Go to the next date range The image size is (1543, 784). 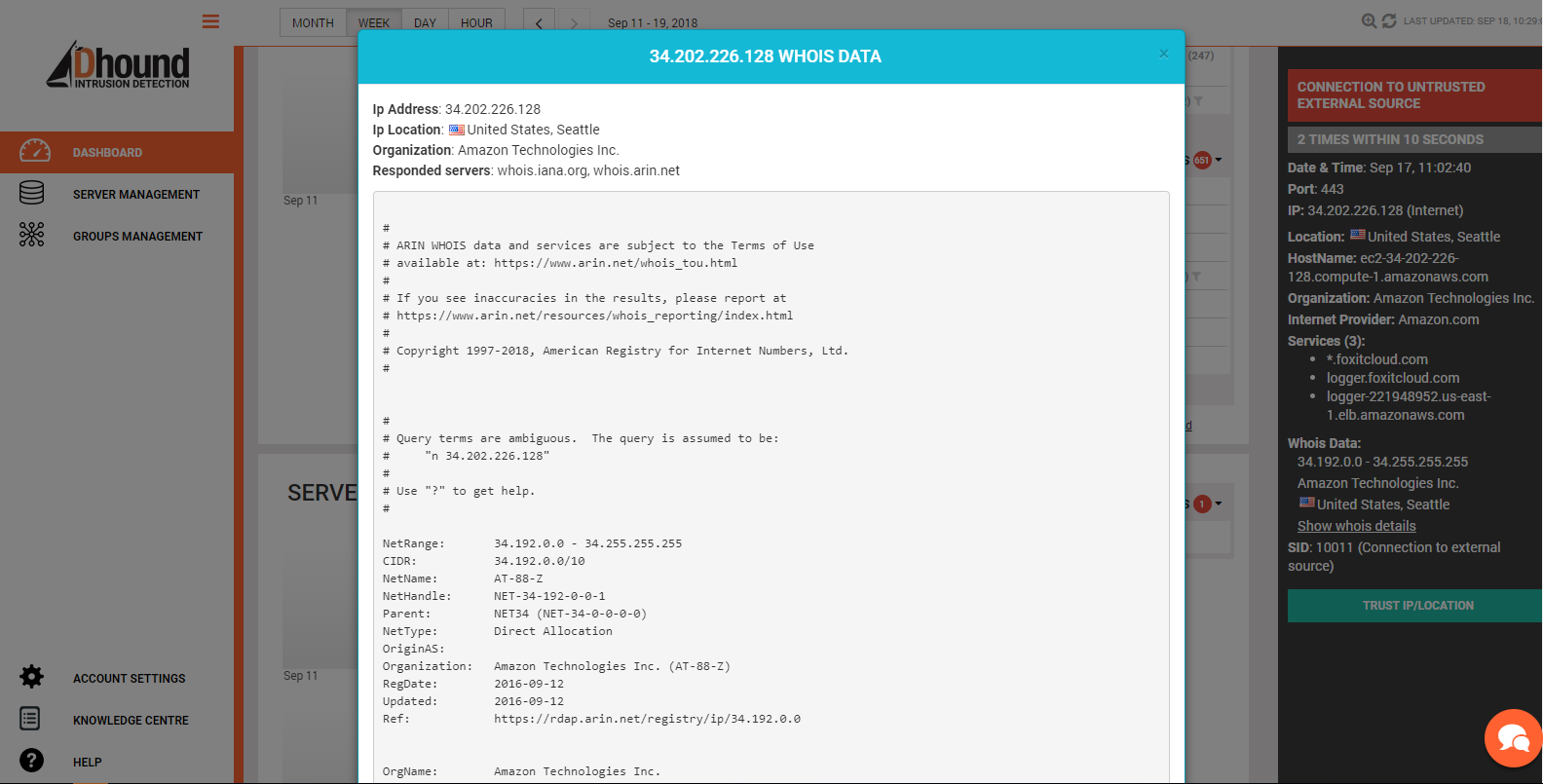[574, 22]
